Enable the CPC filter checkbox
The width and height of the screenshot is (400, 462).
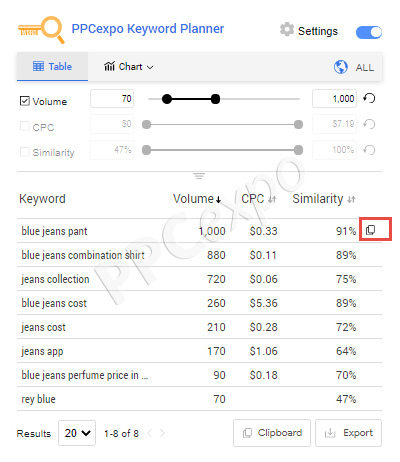coord(25,126)
